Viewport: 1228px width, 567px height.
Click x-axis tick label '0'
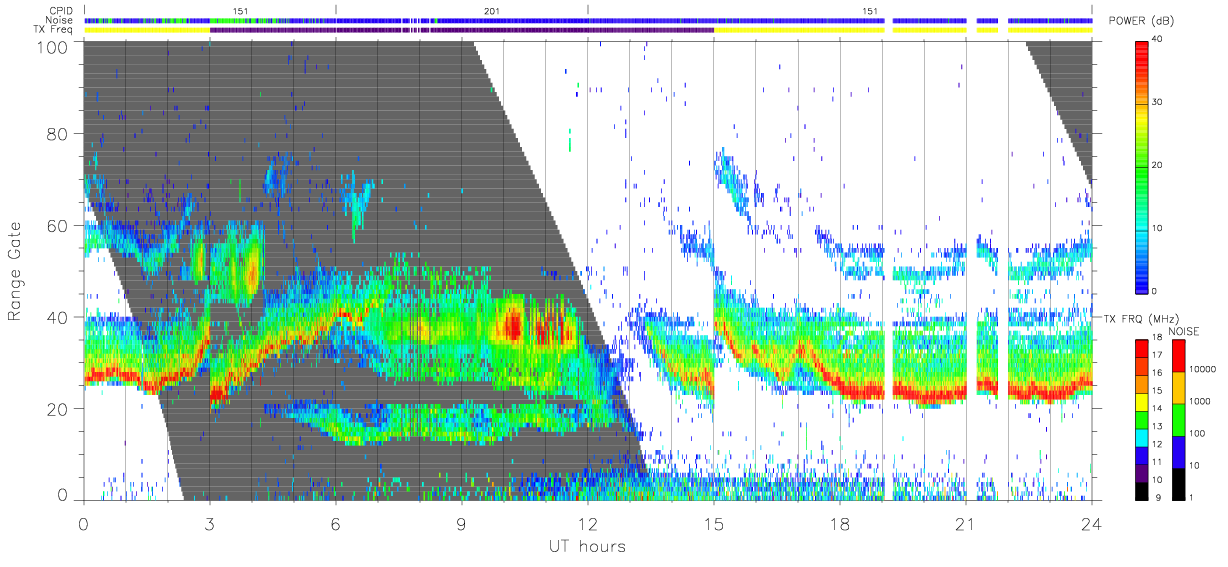[x=84, y=523]
